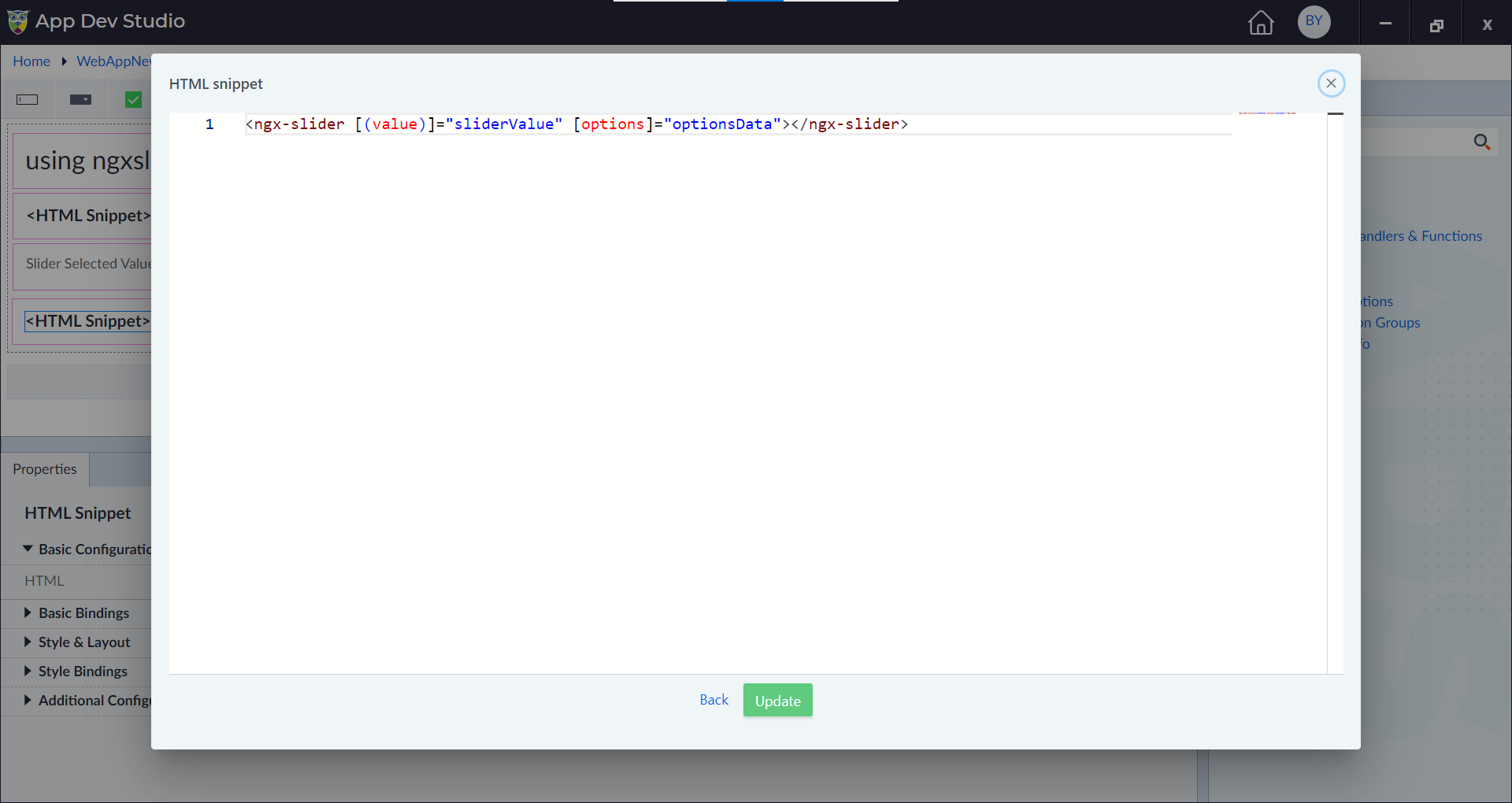Select the Slider Selected Value label
This screenshot has height=803, width=1512.
(x=88, y=264)
